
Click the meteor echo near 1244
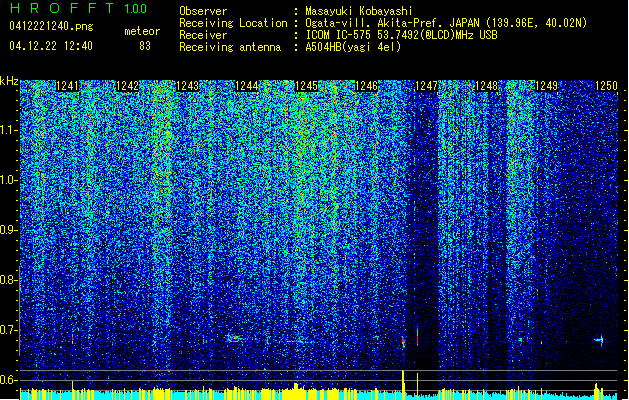[x=233, y=338]
